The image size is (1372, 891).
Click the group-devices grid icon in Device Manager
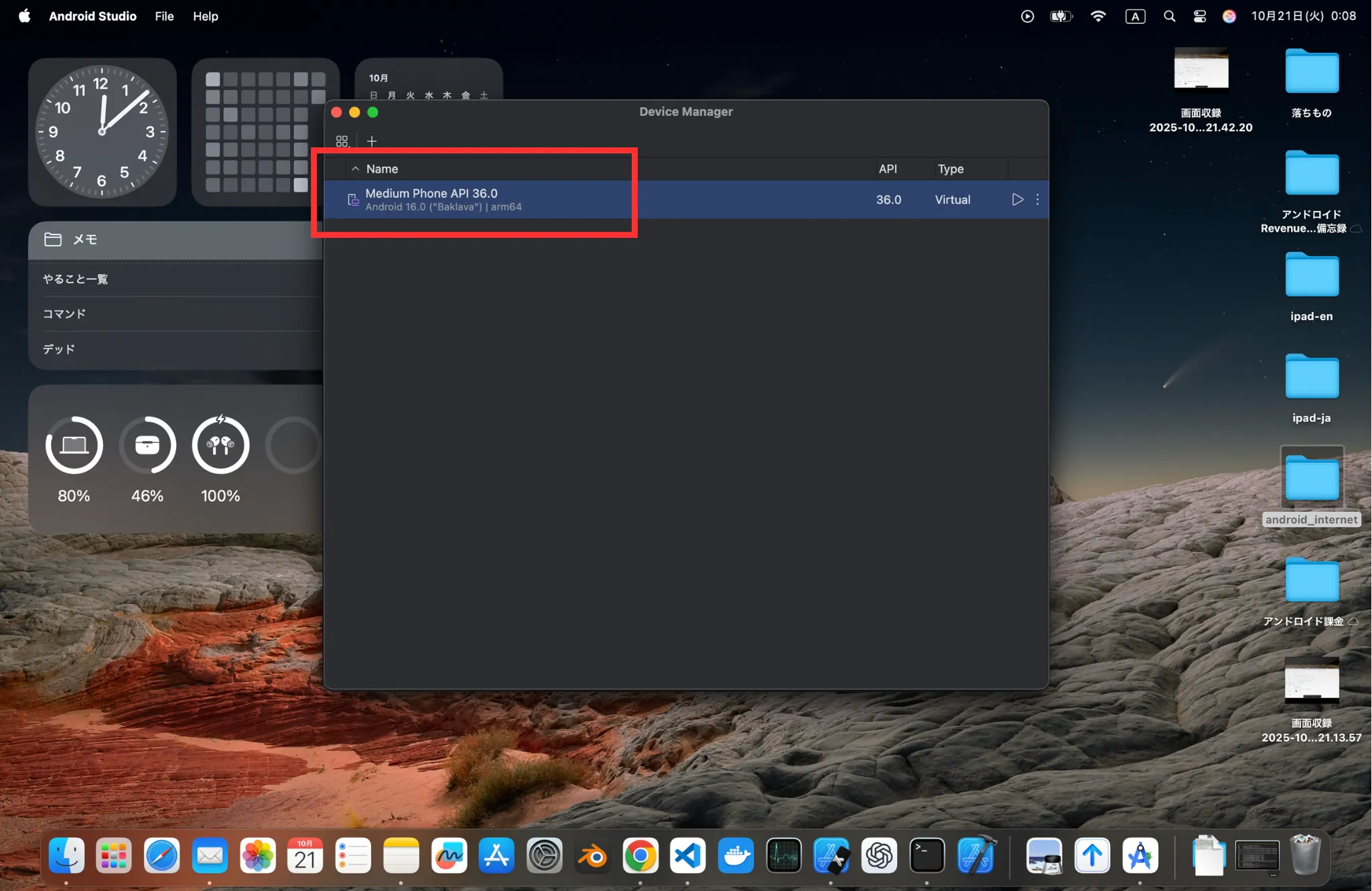coord(342,141)
